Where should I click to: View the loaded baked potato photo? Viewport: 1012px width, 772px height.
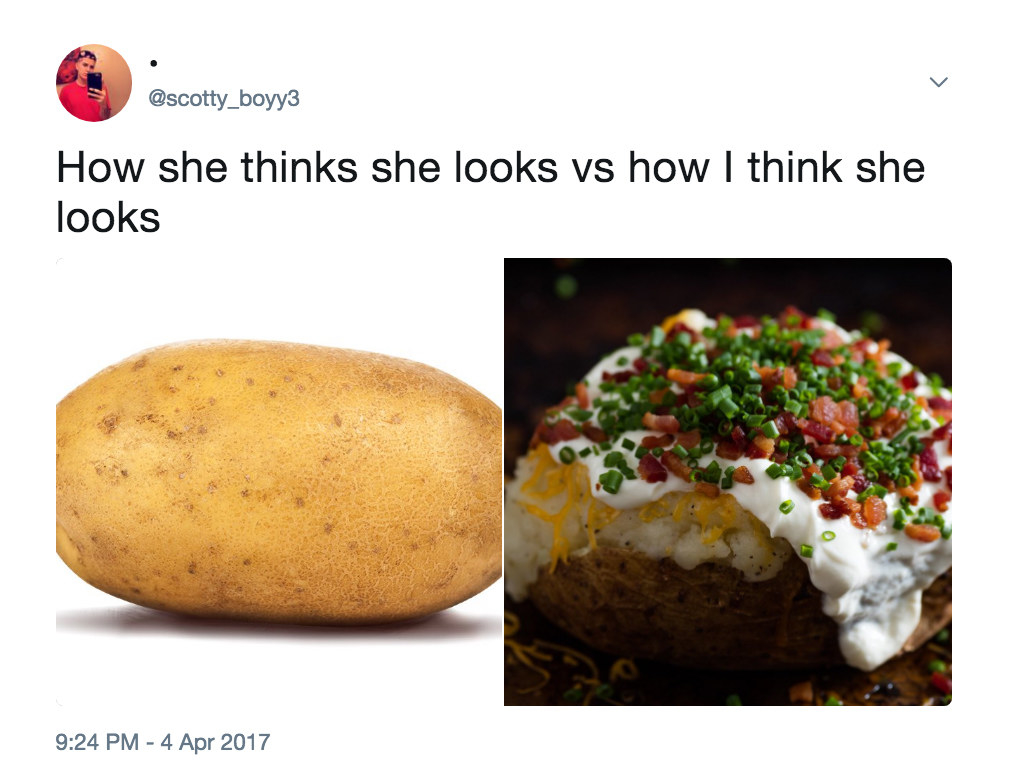click(x=727, y=482)
